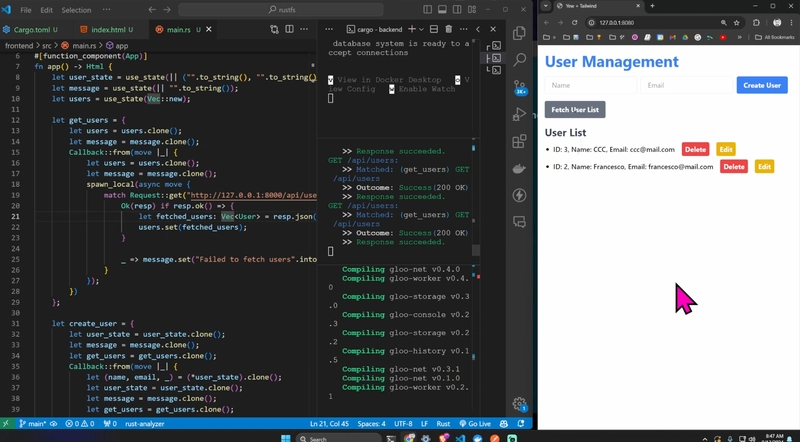Split the editor right icon

click(289, 29)
